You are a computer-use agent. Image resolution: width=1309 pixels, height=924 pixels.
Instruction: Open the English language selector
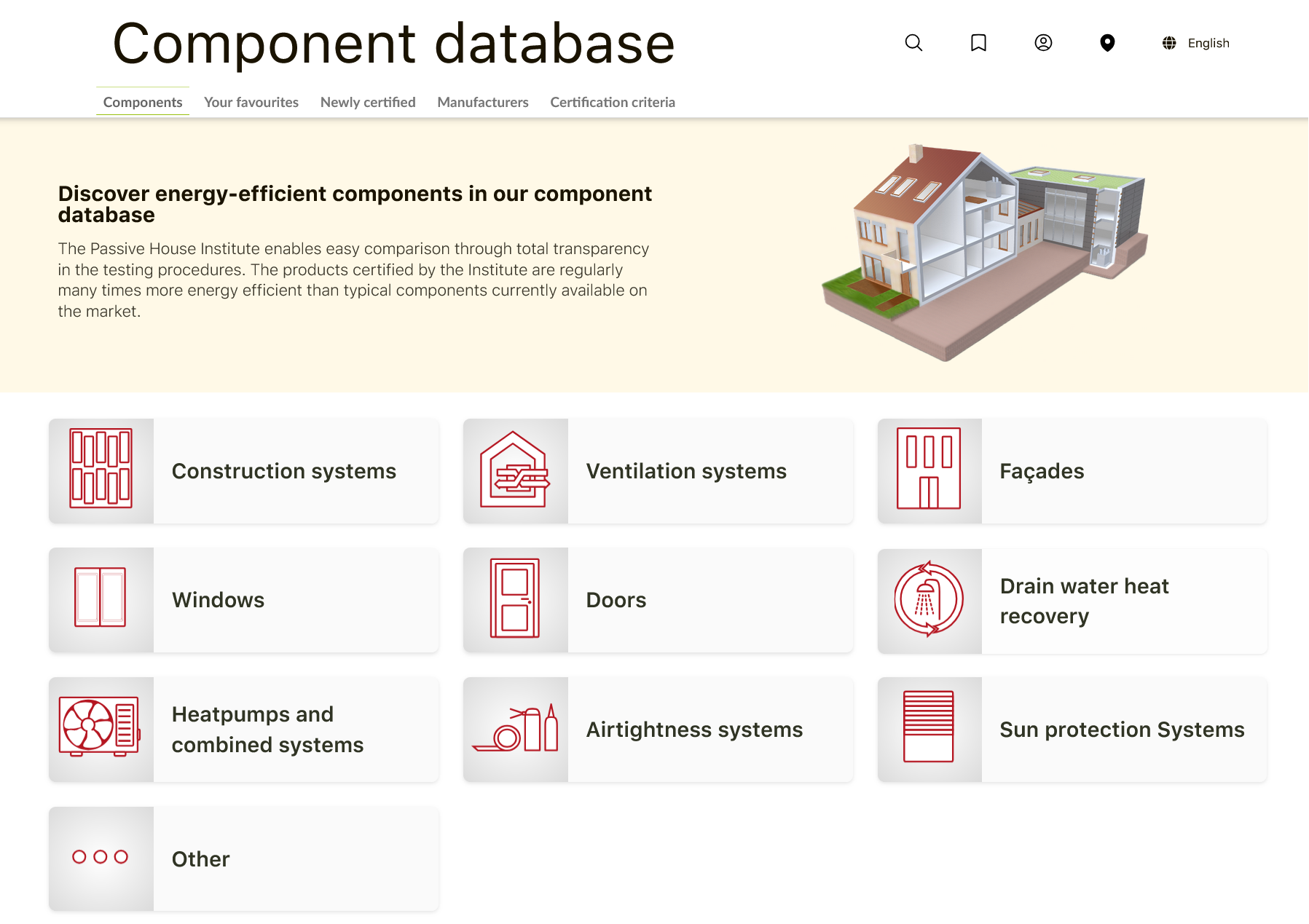(x=1196, y=43)
